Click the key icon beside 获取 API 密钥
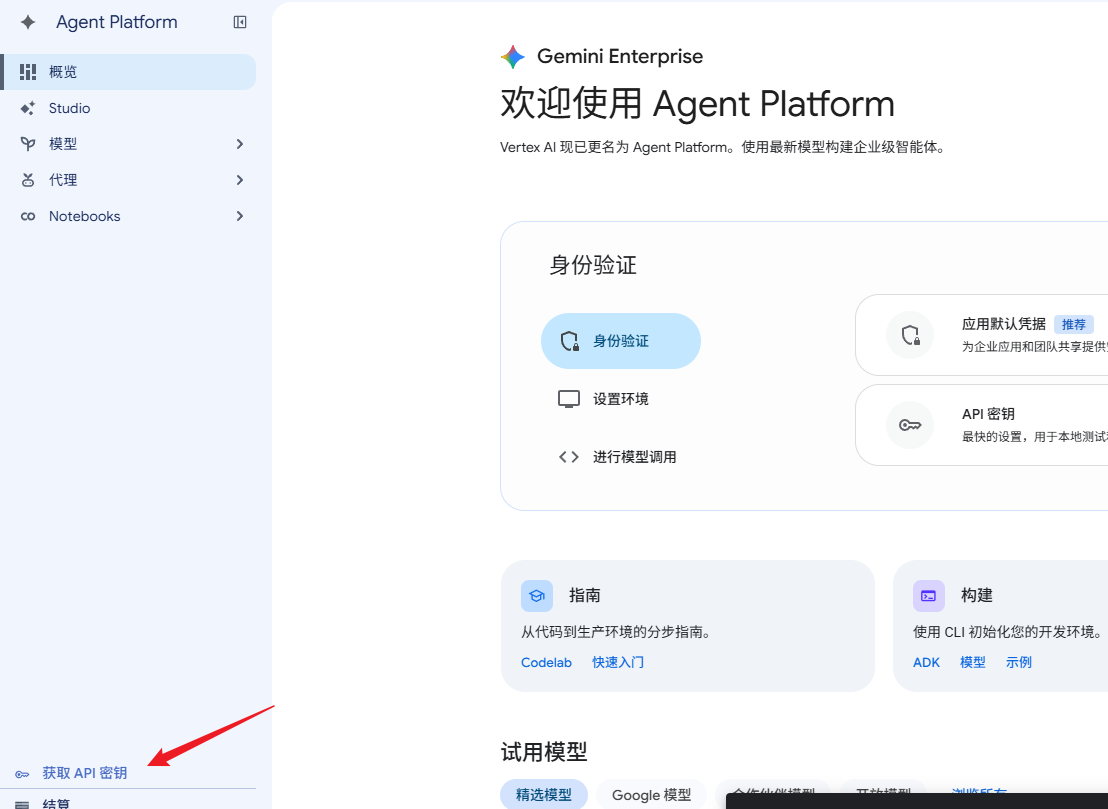The height and width of the screenshot is (809, 1108). pyautogui.click(x=23, y=774)
